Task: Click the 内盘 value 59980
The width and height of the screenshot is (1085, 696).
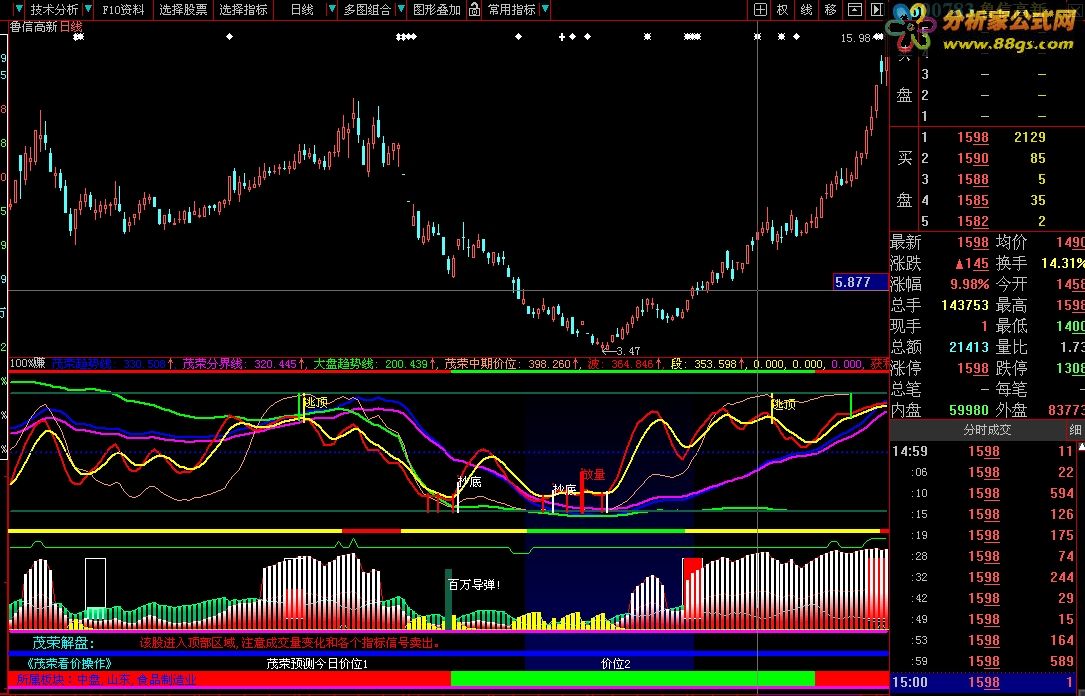Action: pyautogui.click(x=969, y=410)
